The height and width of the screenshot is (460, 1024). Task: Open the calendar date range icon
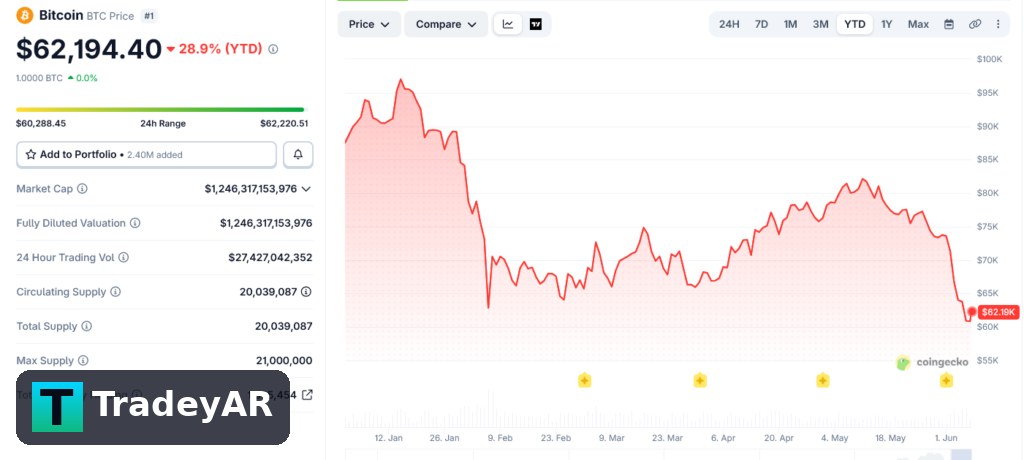click(949, 24)
